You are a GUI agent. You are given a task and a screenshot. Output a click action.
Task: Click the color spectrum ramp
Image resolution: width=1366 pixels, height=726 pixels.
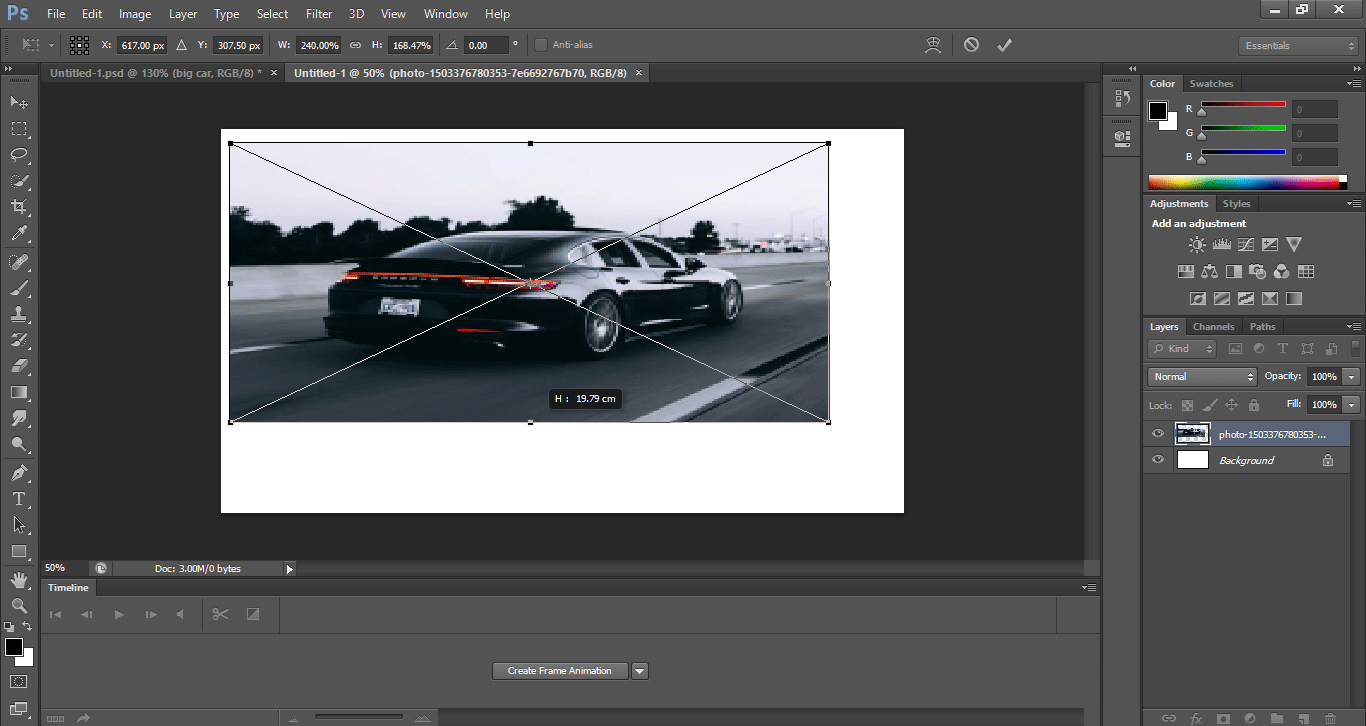1244,182
